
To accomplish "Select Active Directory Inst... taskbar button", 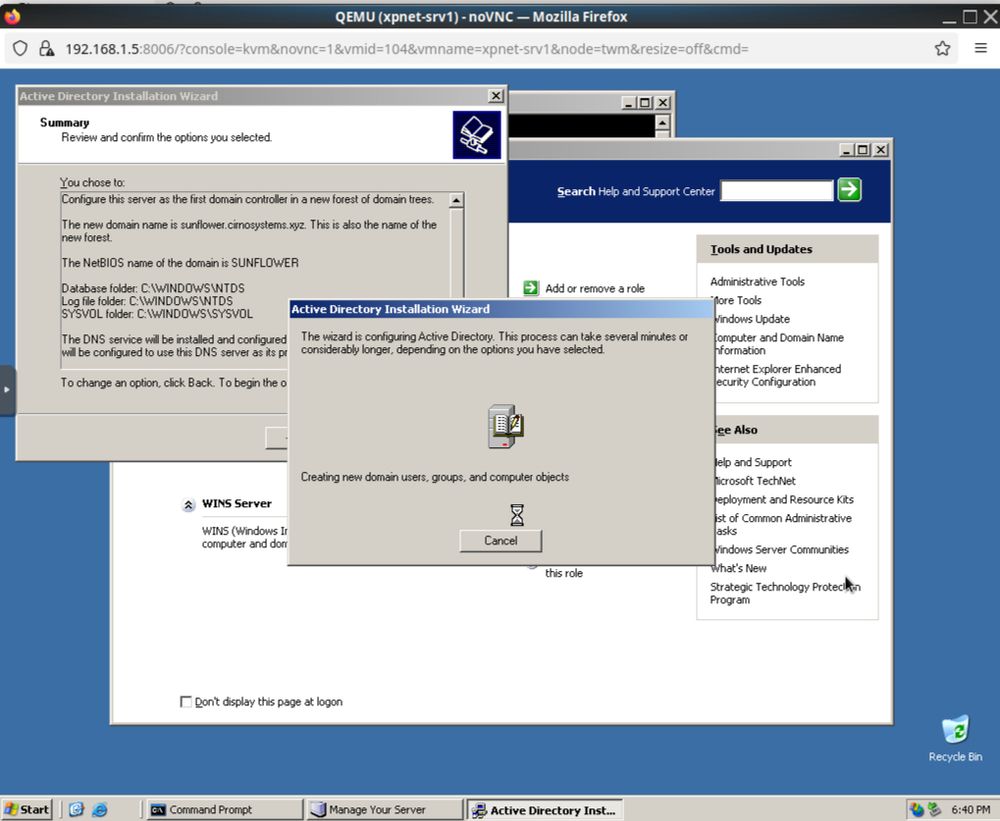I will point(544,810).
